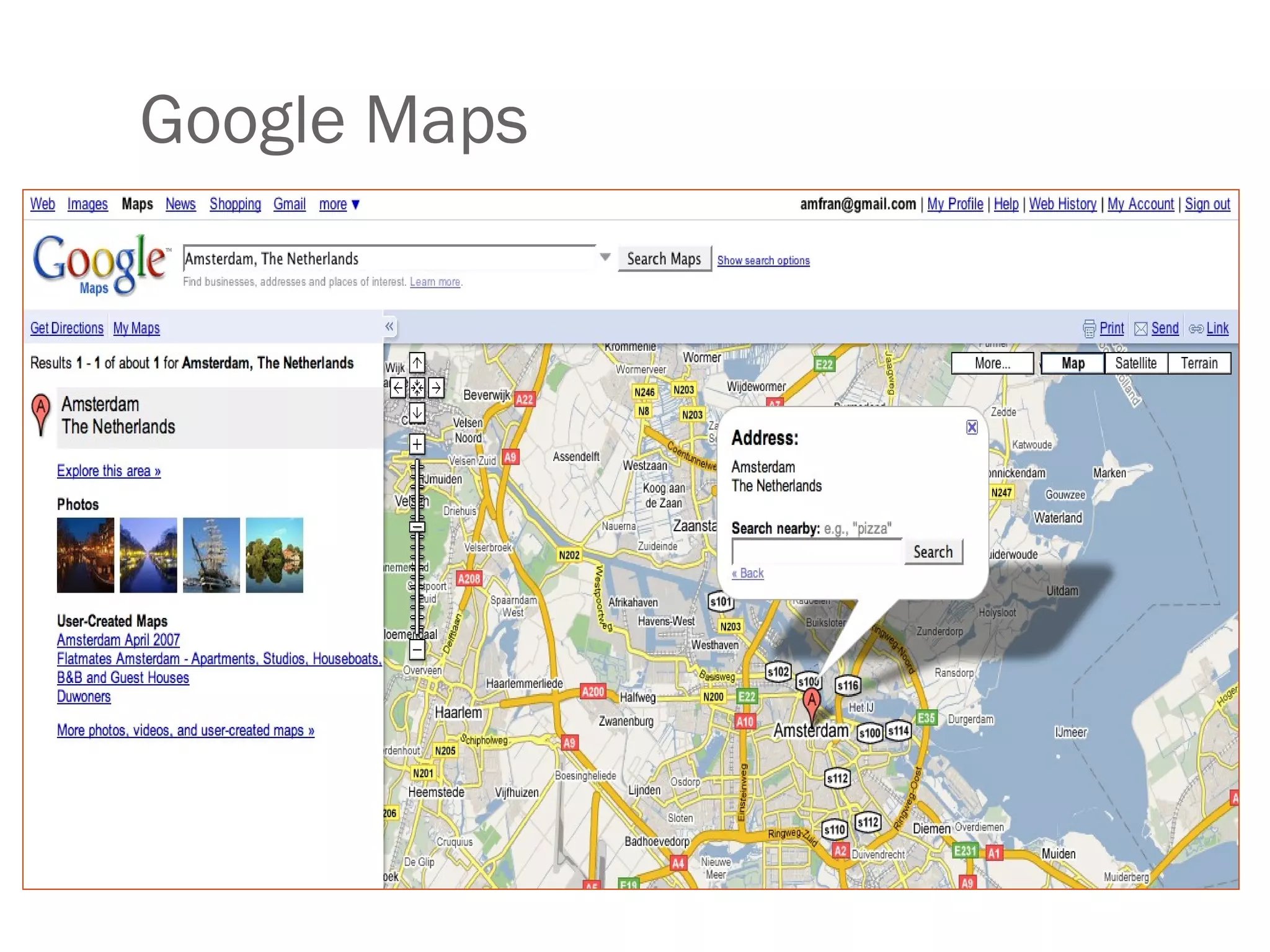Click Show search options link
Screen dimensions: 1270x952
click(x=763, y=260)
